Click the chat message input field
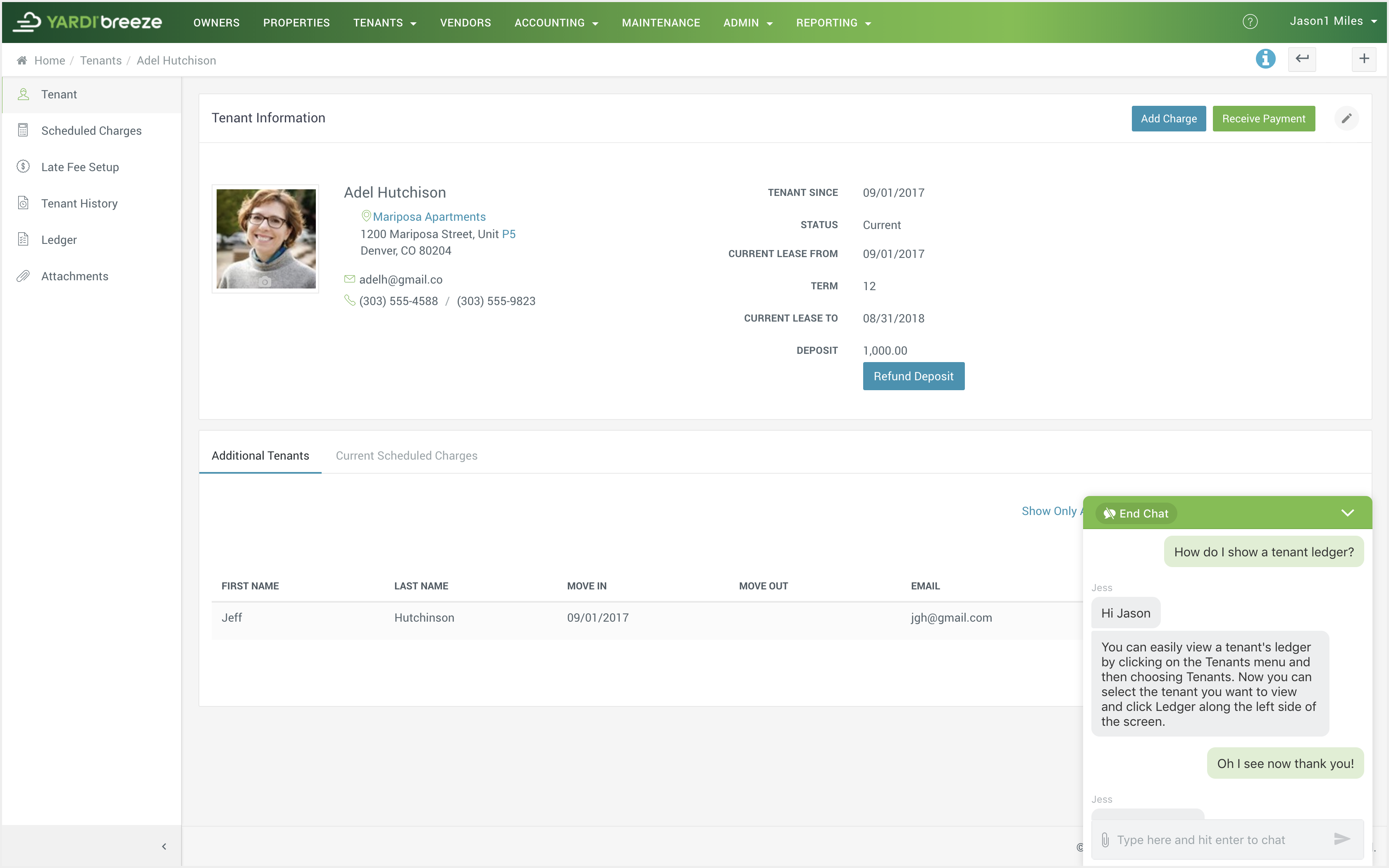Image resolution: width=1389 pixels, height=868 pixels. [1217, 840]
